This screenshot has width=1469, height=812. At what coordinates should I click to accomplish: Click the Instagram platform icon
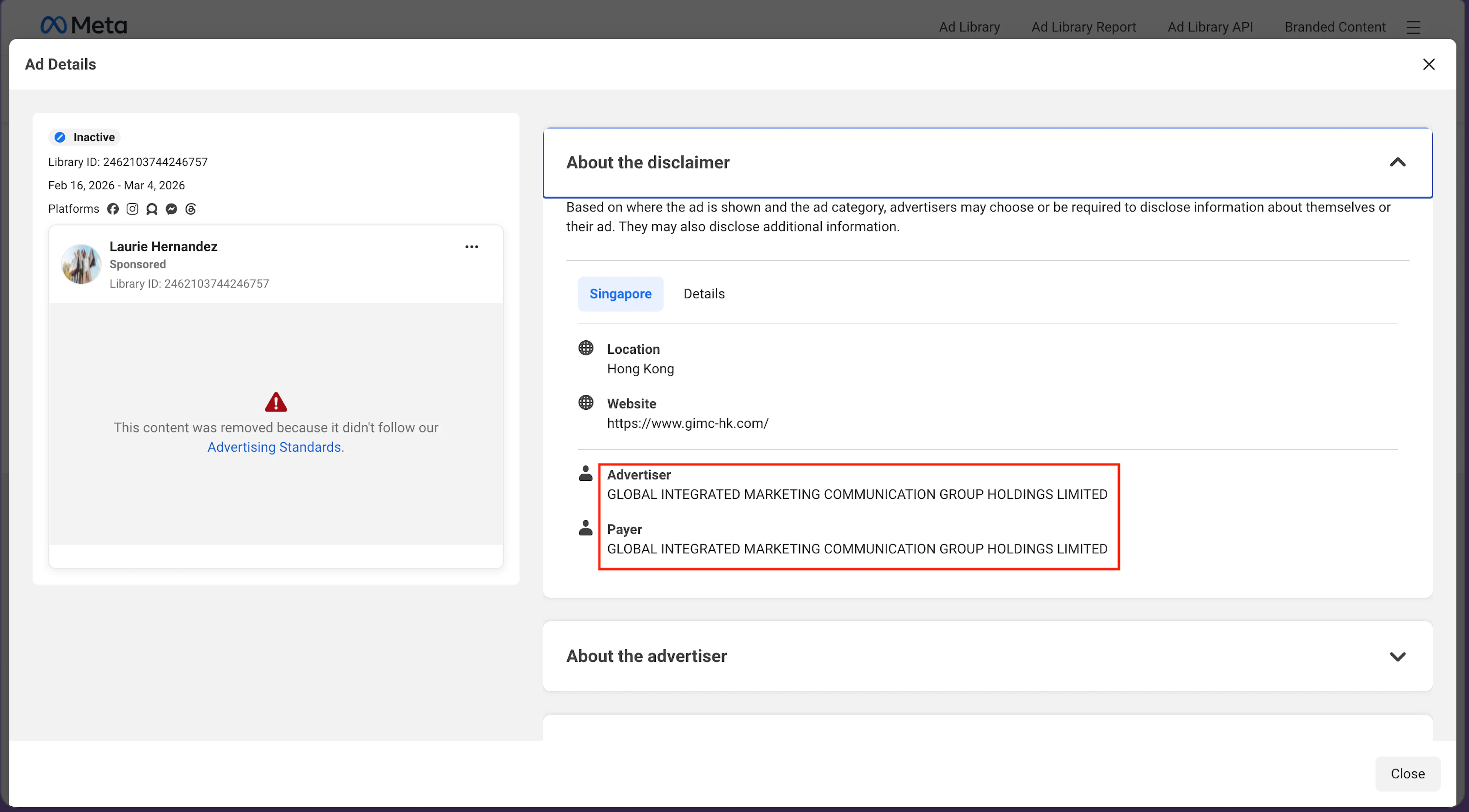pyautogui.click(x=132, y=209)
